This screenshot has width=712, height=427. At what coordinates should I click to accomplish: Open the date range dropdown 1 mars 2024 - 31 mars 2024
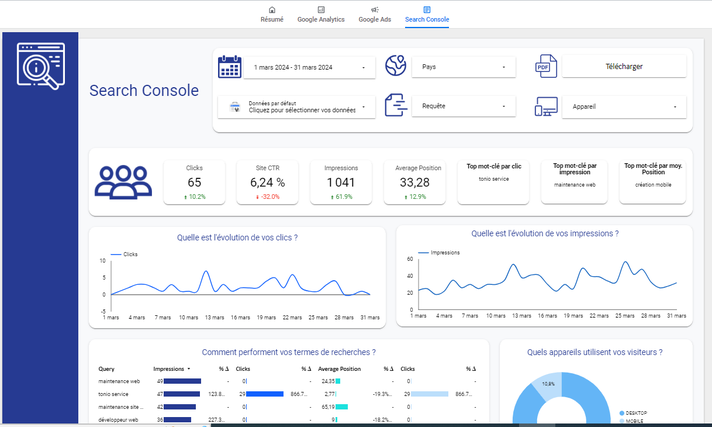(309, 67)
